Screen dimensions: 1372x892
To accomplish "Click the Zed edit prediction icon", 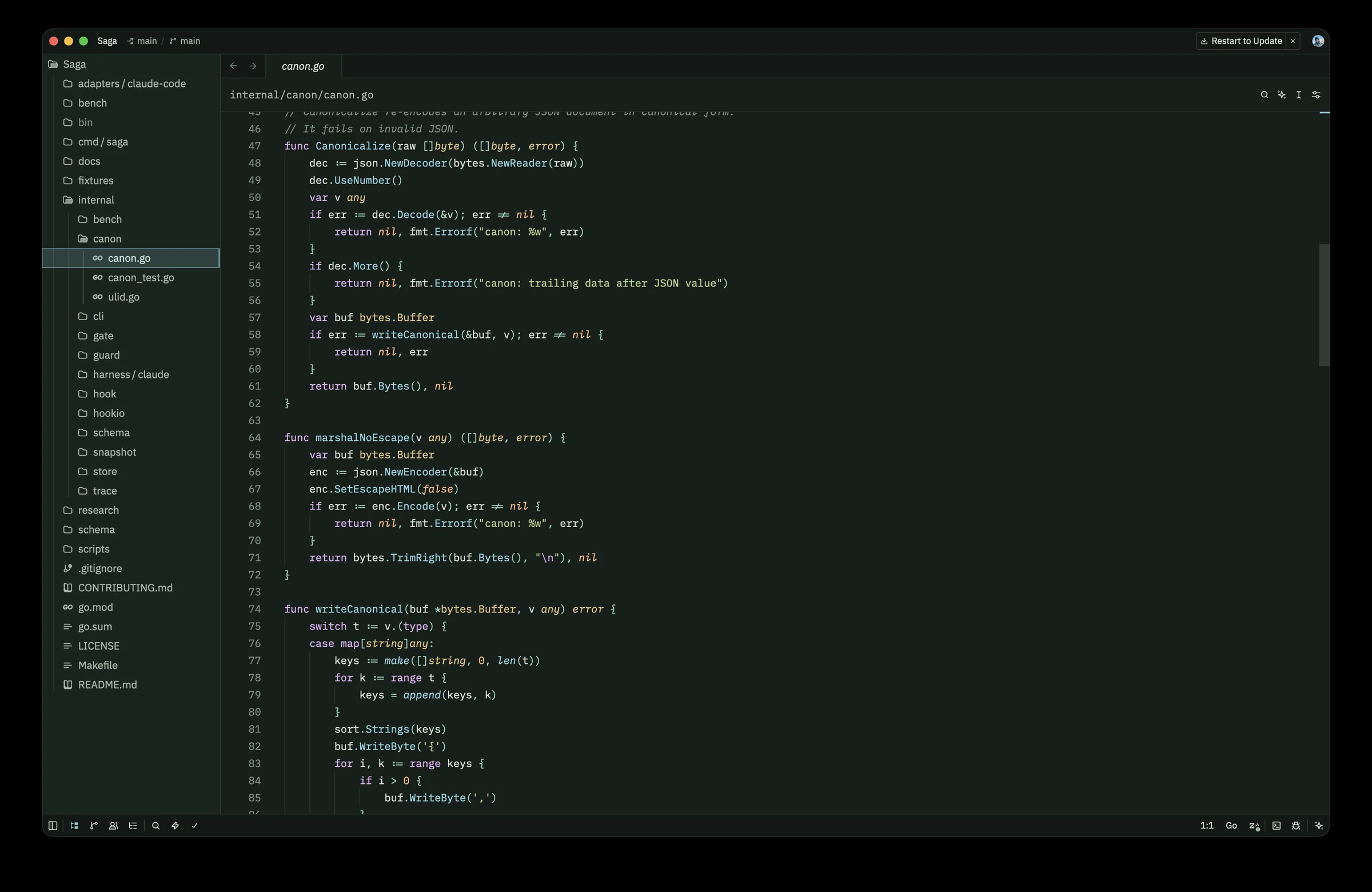I will 1254,826.
